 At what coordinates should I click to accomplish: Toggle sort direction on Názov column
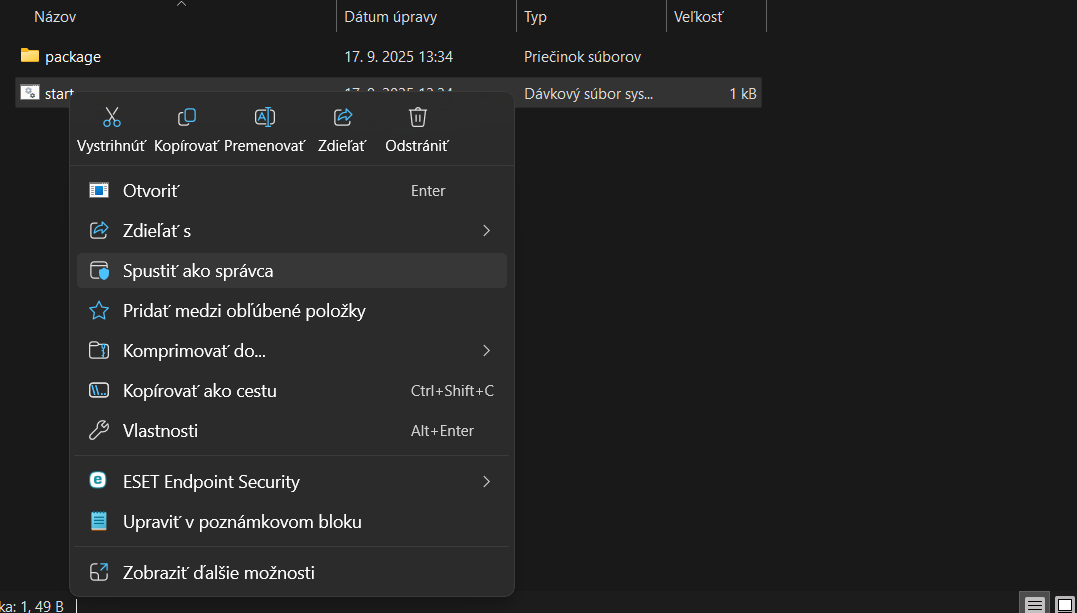[181, 8]
